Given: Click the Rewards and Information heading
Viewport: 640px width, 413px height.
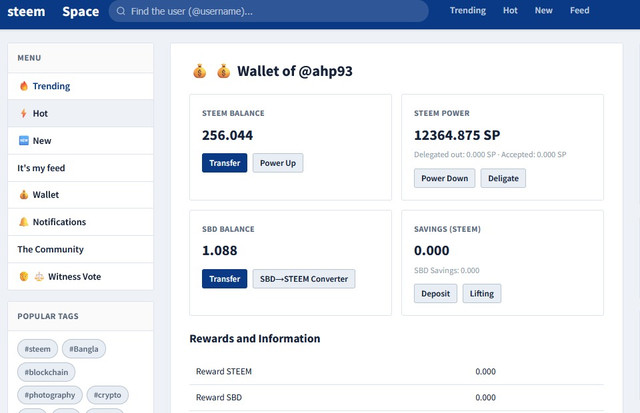Looking at the screenshot, I should [x=255, y=339].
